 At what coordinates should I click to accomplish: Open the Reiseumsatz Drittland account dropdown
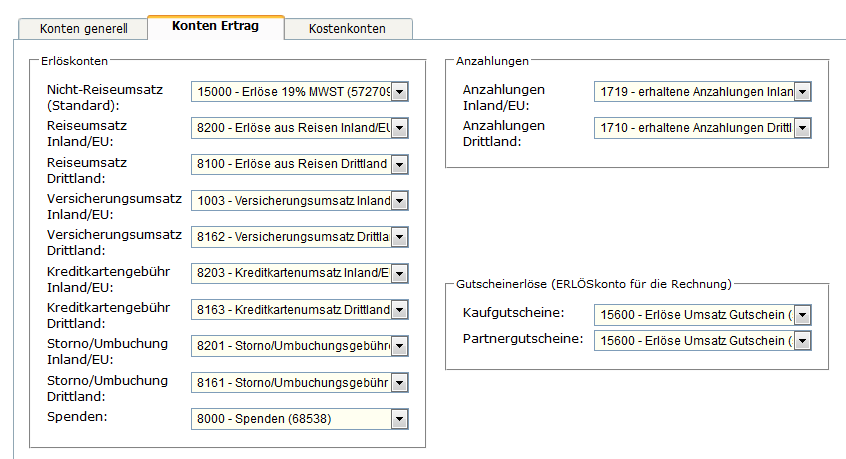(x=399, y=165)
